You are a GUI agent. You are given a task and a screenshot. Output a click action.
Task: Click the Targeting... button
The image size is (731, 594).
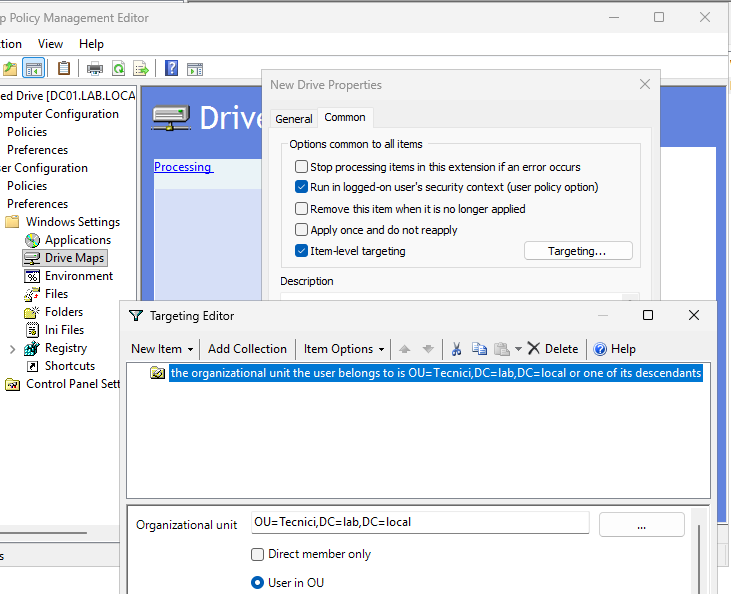tap(577, 251)
